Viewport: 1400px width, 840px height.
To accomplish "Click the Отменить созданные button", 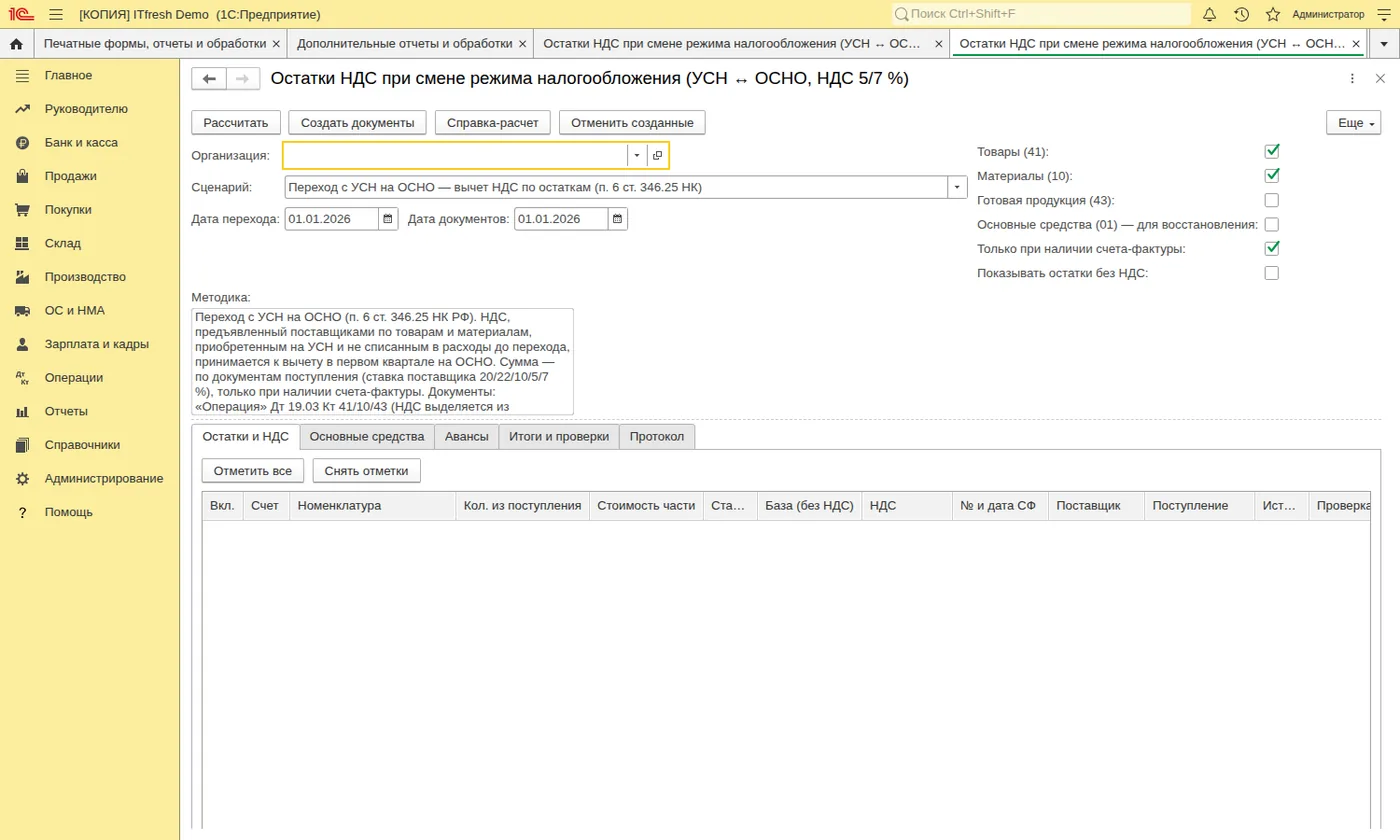I will [x=632, y=122].
